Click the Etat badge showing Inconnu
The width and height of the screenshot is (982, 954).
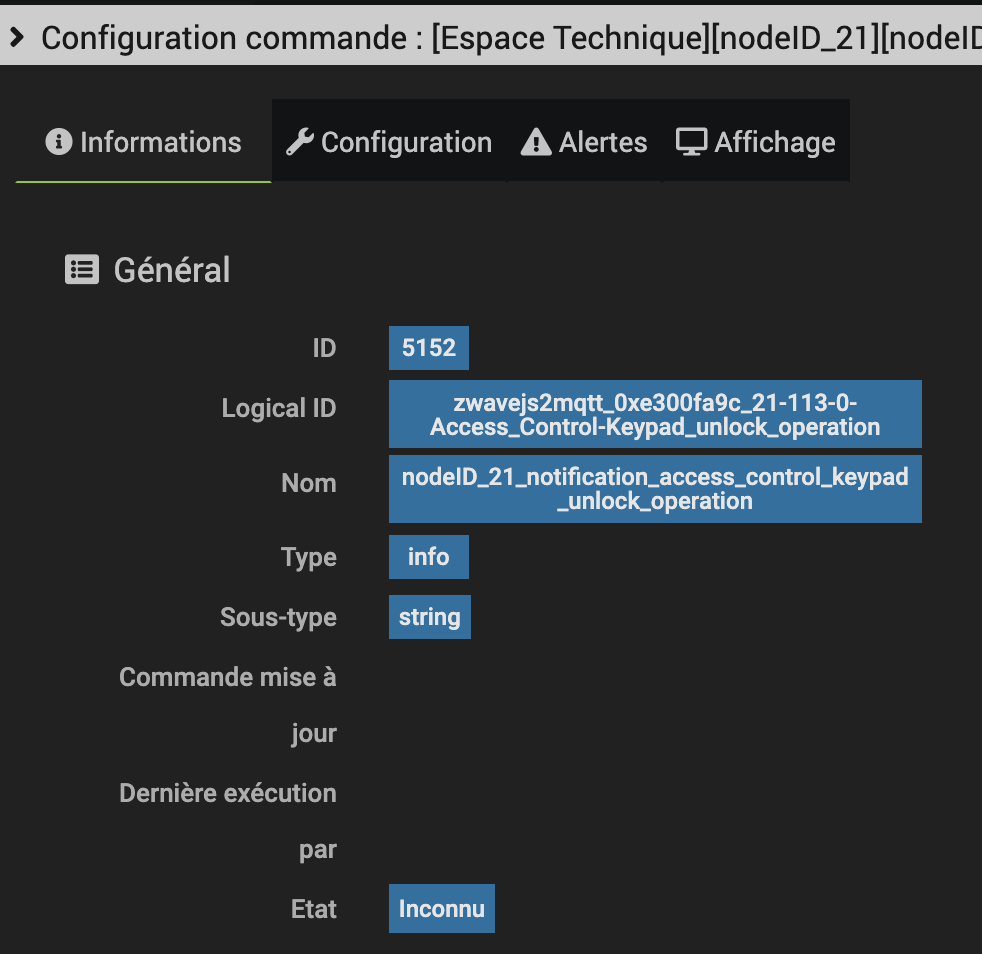pyautogui.click(x=441, y=909)
